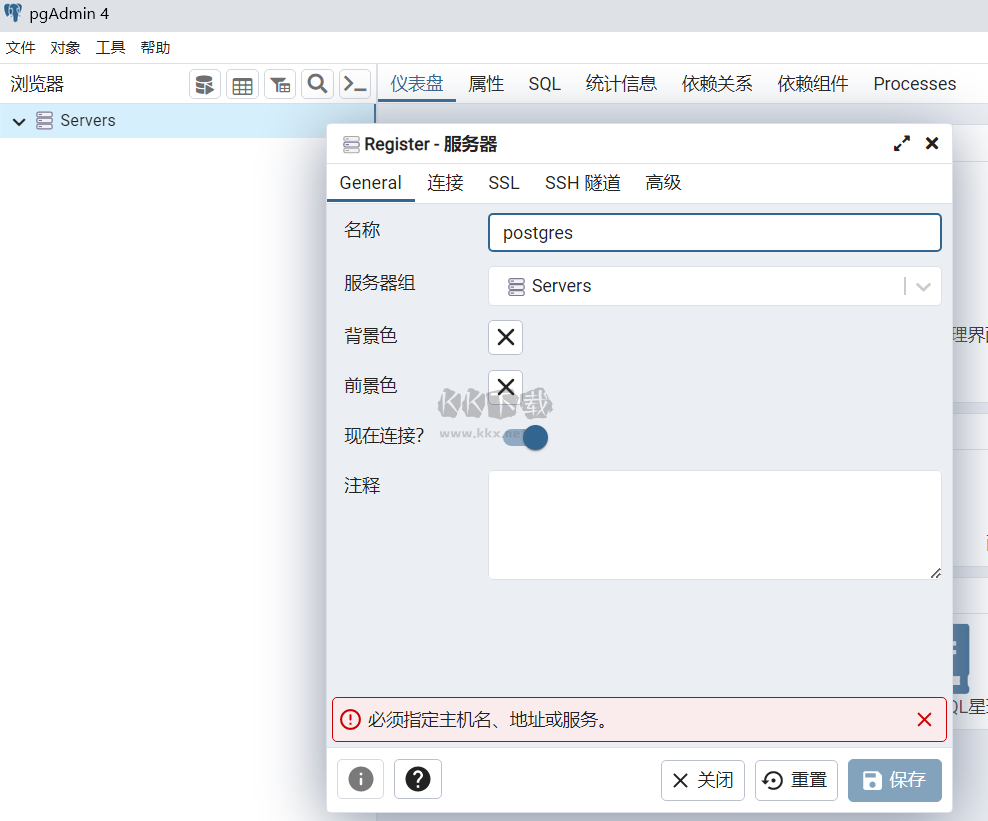Open help with the question mark button
The height and width of the screenshot is (821, 988).
point(418,779)
